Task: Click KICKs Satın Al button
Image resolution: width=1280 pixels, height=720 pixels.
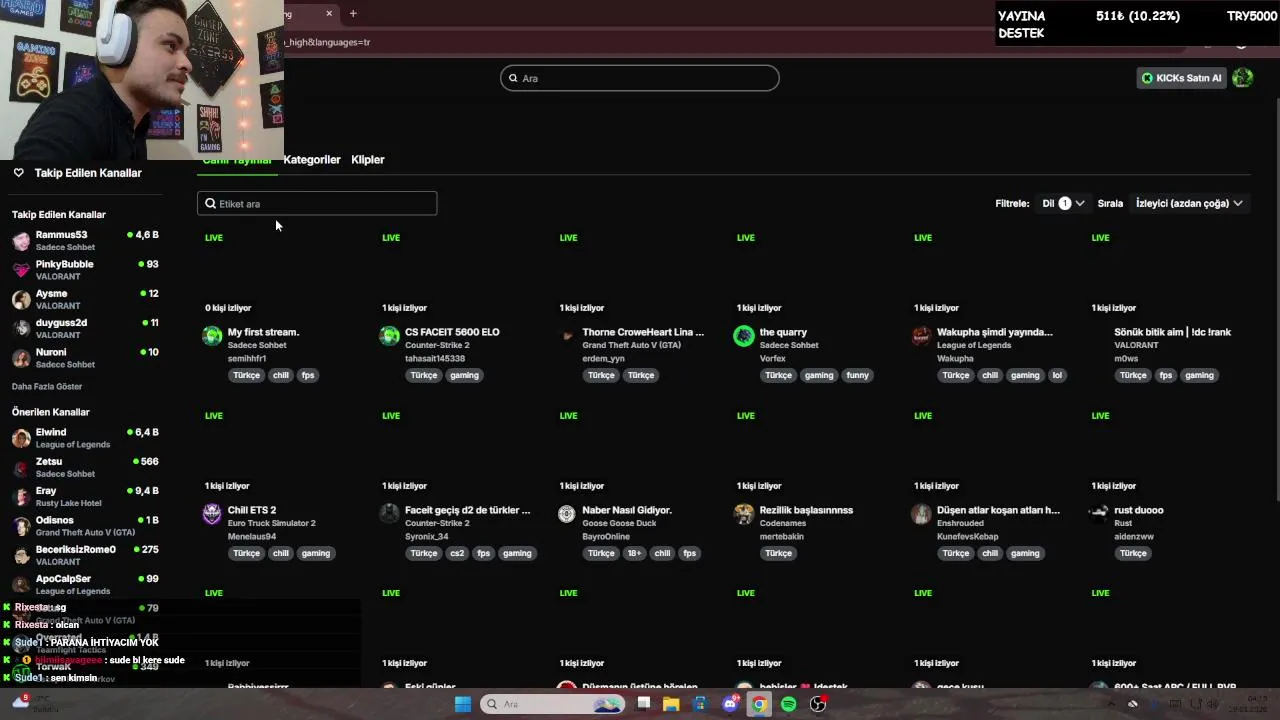Action: pos(1181,78)
